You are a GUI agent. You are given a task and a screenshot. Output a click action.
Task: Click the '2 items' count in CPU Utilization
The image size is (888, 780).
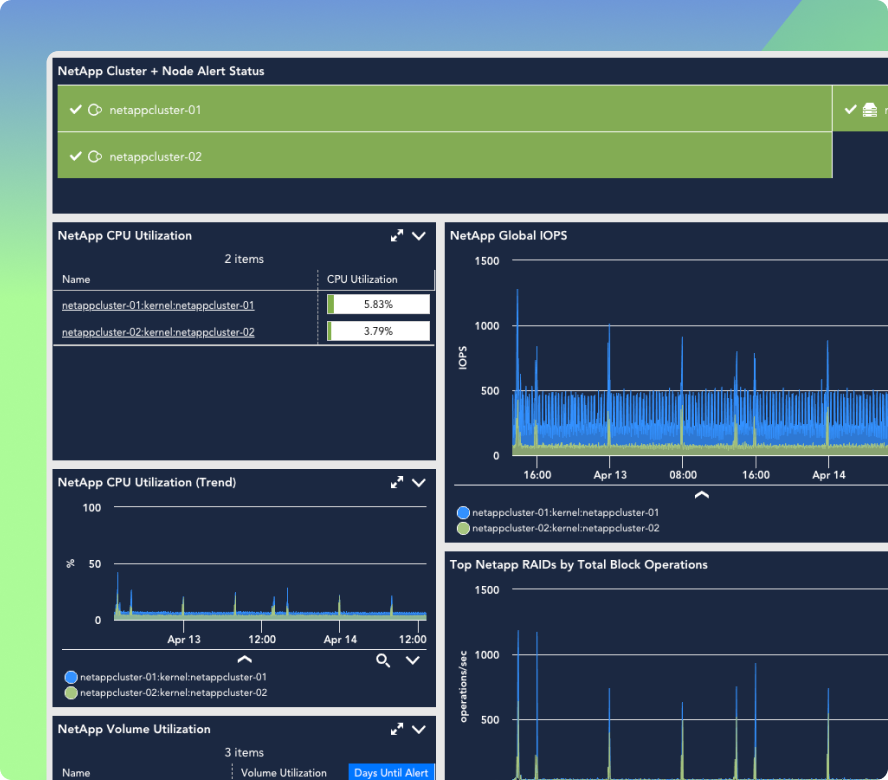(244, 259)
